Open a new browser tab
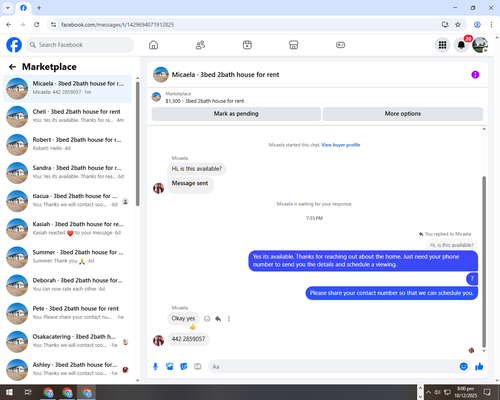Screen dimensions: 500x400 pyautogui.click(x=39, y=8)
